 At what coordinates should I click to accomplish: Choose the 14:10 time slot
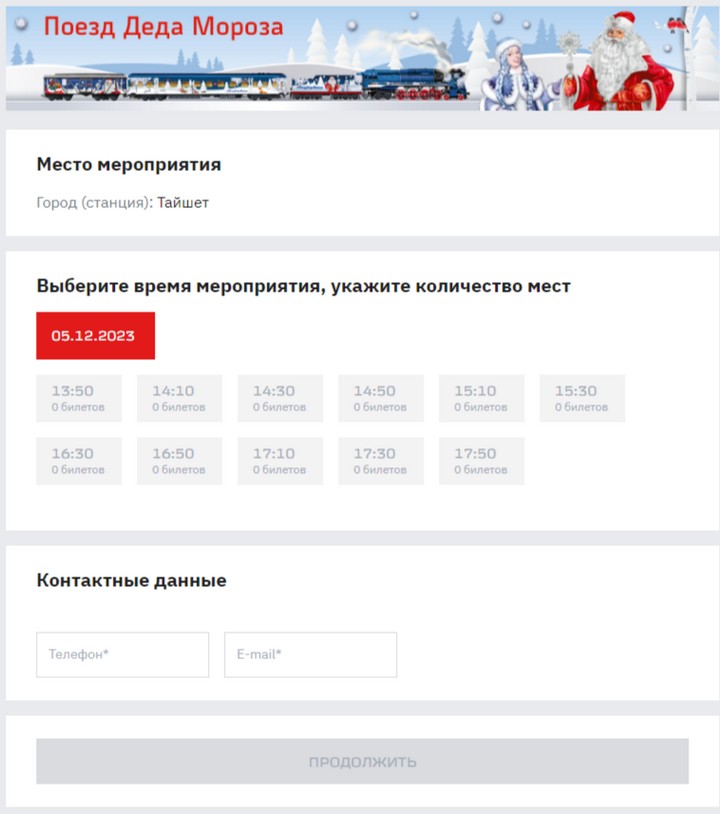(180, 398)
